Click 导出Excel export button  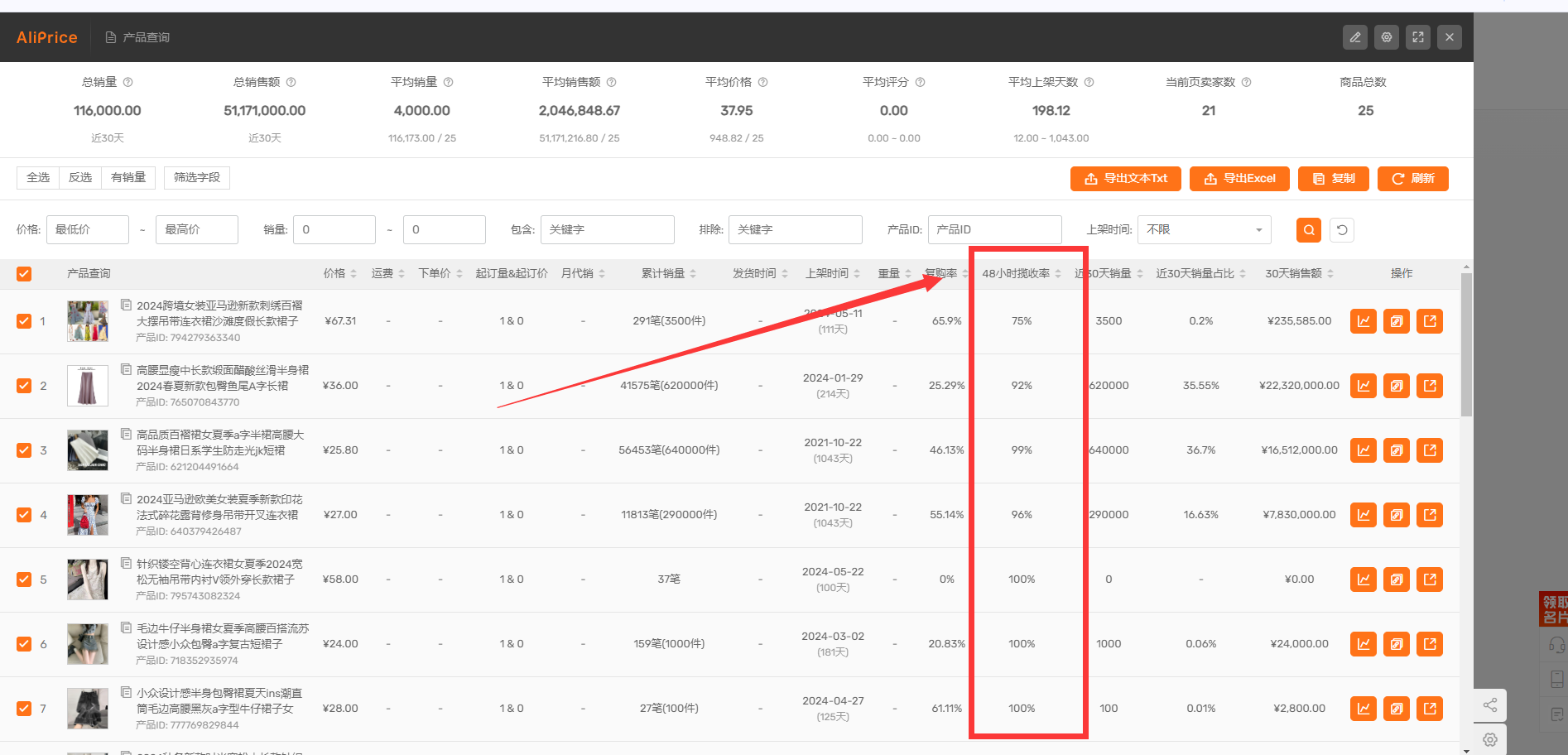[1239, 179]
